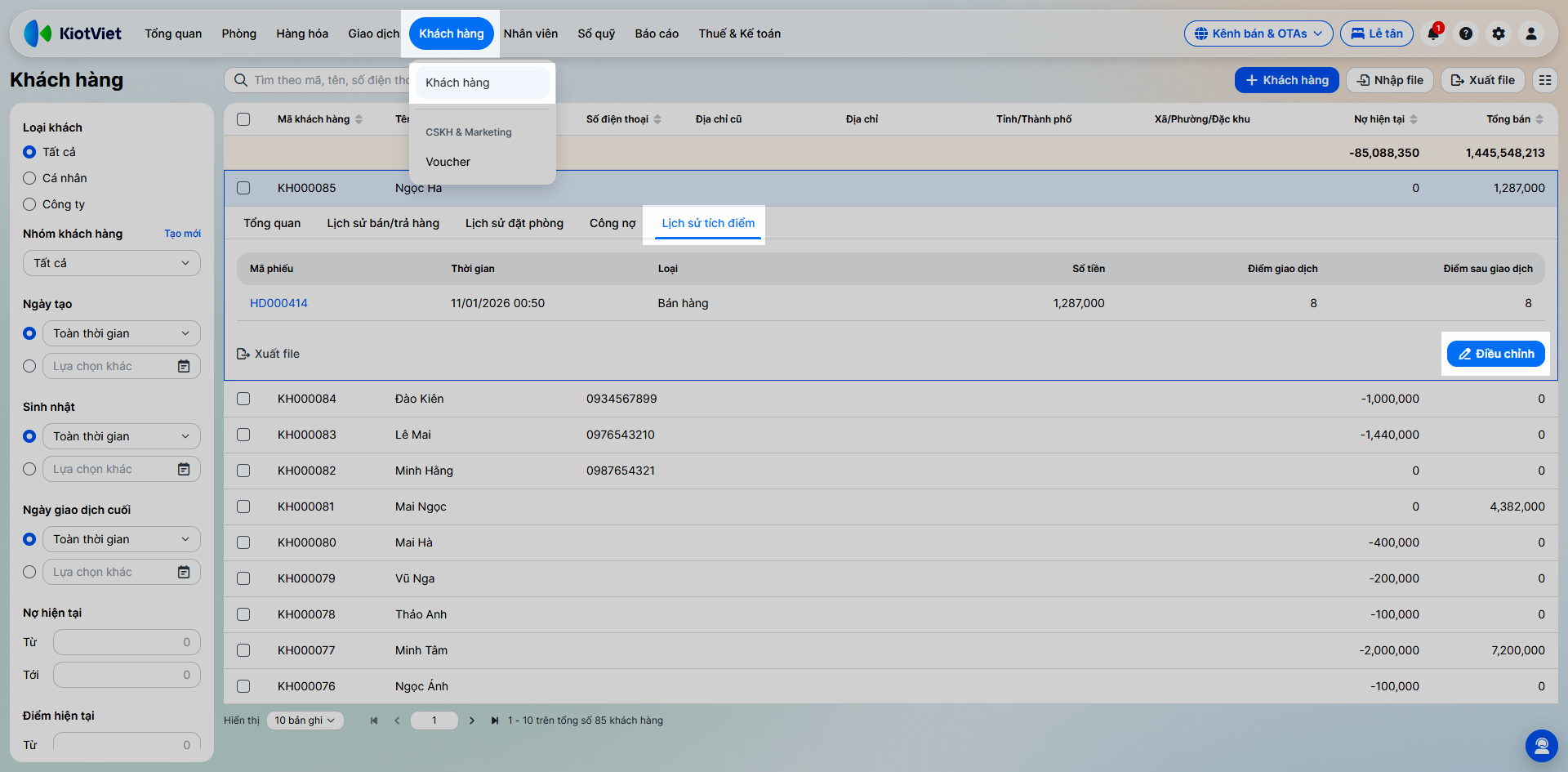Sort by Tổng bán column

pos(1539,119)
